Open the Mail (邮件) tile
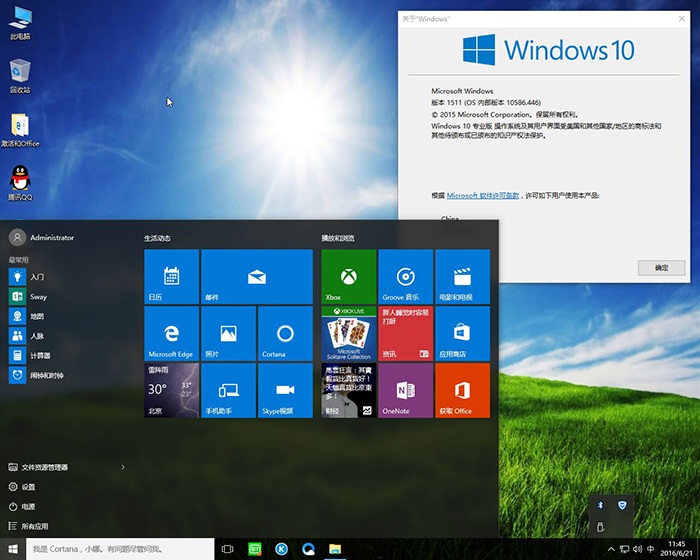 256,277
